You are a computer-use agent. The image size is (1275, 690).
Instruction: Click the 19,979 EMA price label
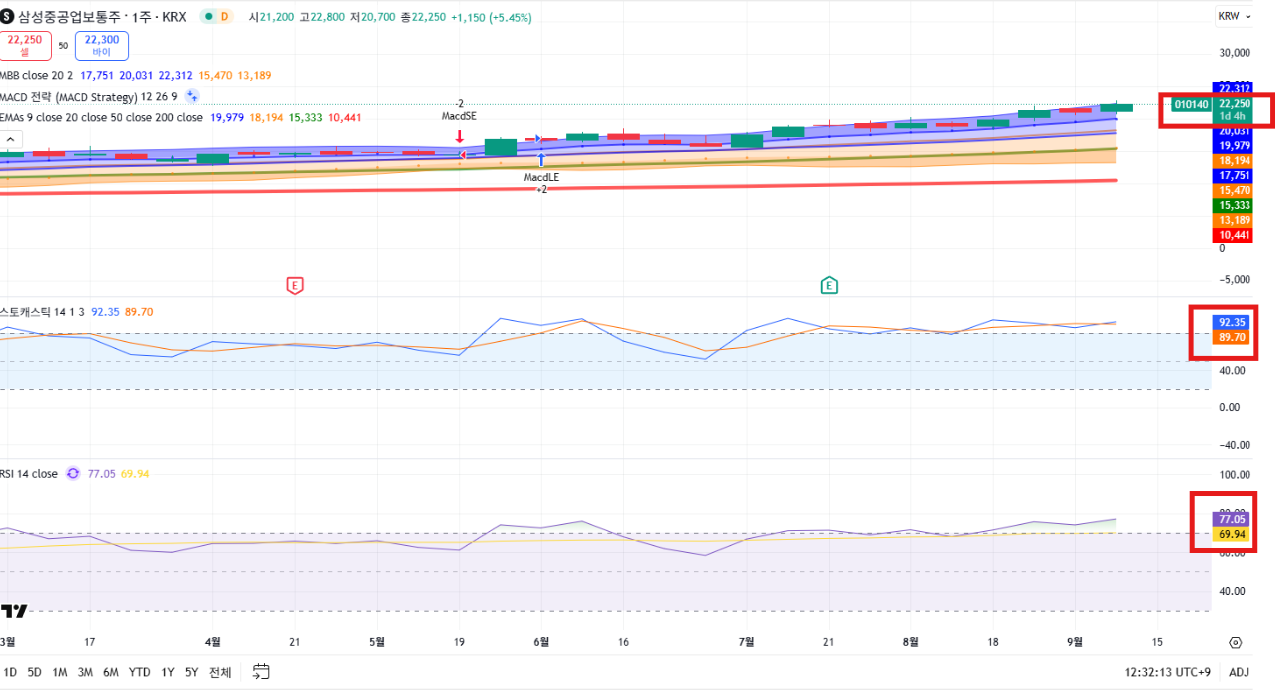(x=1232, y=145)
